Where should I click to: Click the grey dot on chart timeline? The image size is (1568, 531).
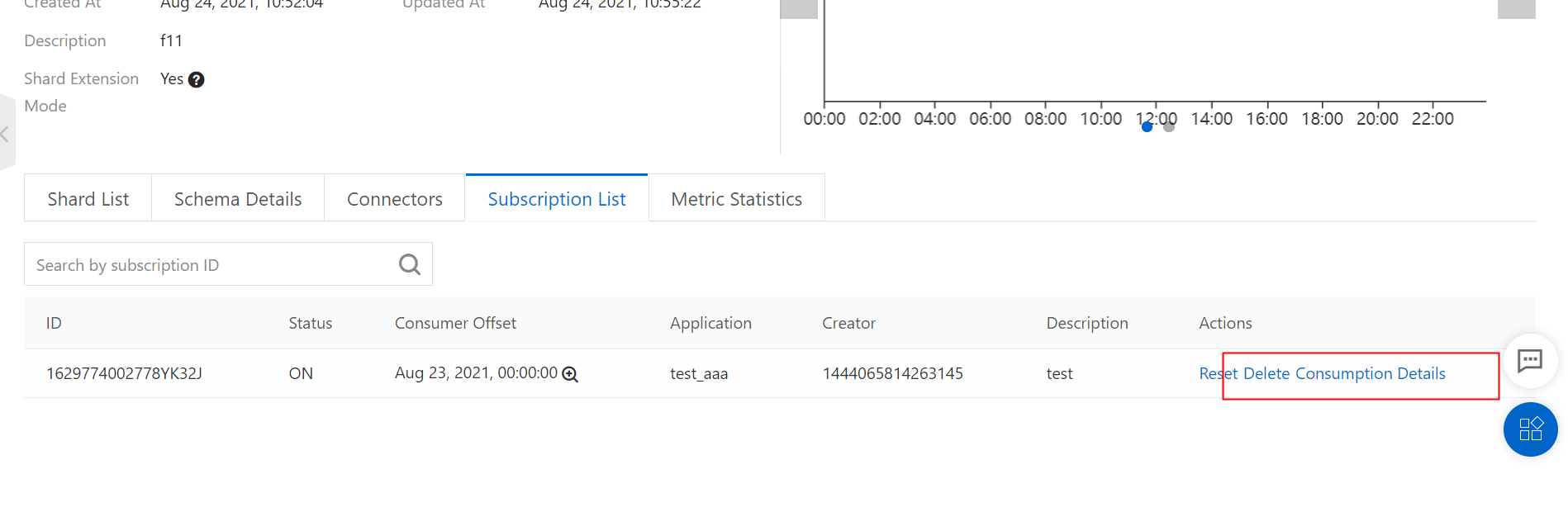pos(1169,127)
